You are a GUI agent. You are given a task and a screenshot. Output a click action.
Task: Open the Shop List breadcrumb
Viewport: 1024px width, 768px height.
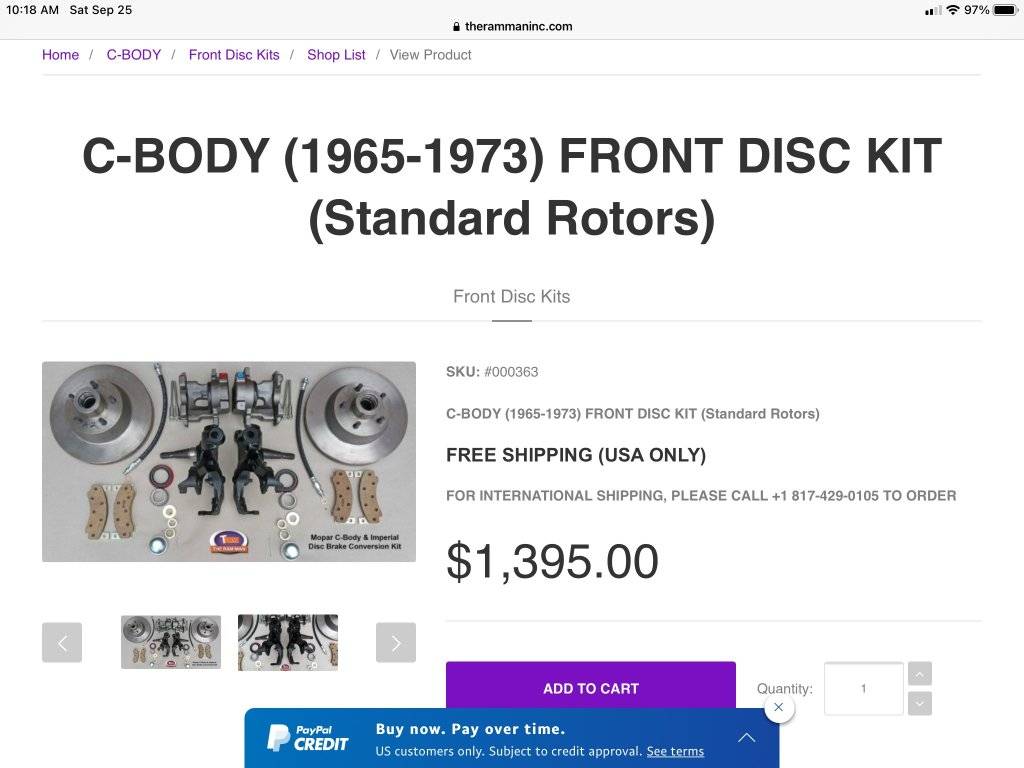336,55
